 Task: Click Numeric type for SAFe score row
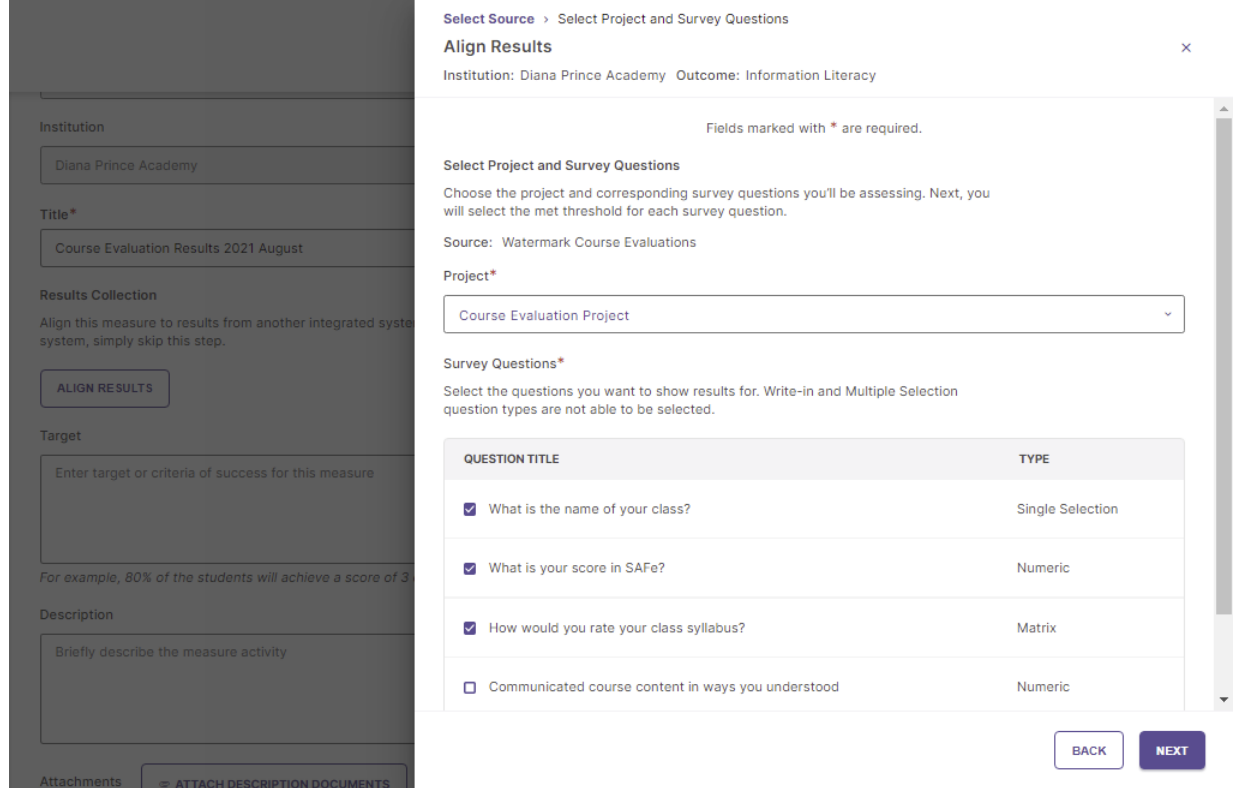1043,568
